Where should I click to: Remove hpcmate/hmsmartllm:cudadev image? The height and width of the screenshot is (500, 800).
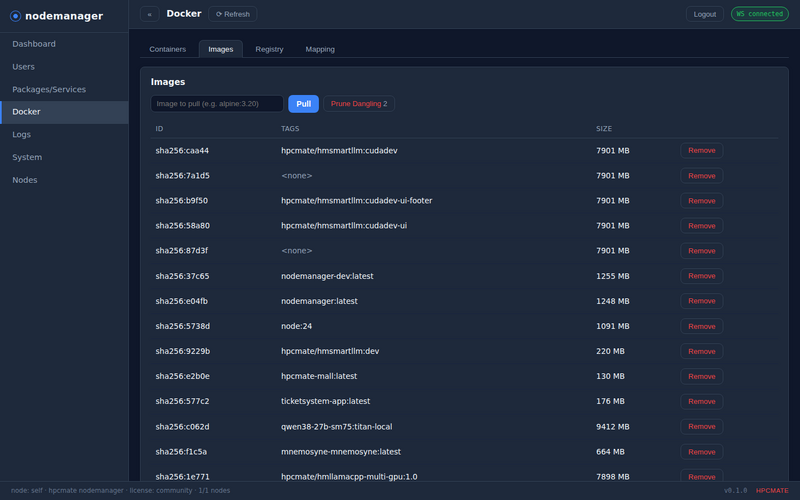pos(702,151)
